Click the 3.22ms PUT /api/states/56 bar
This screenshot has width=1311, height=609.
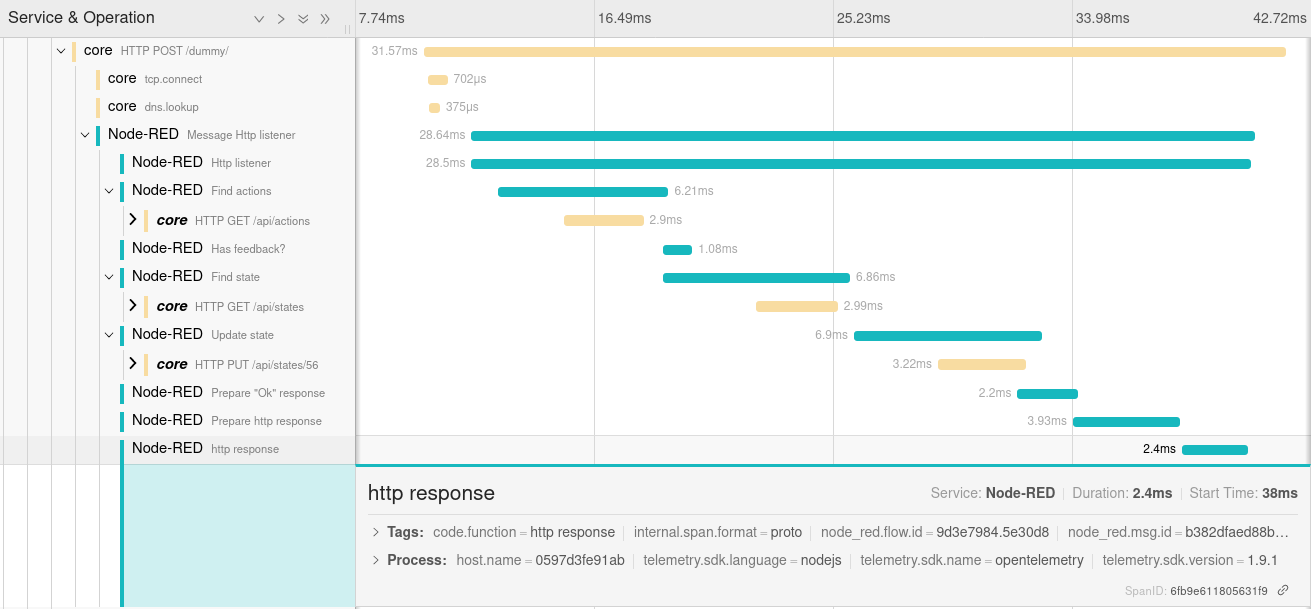(x=982, y=364)
